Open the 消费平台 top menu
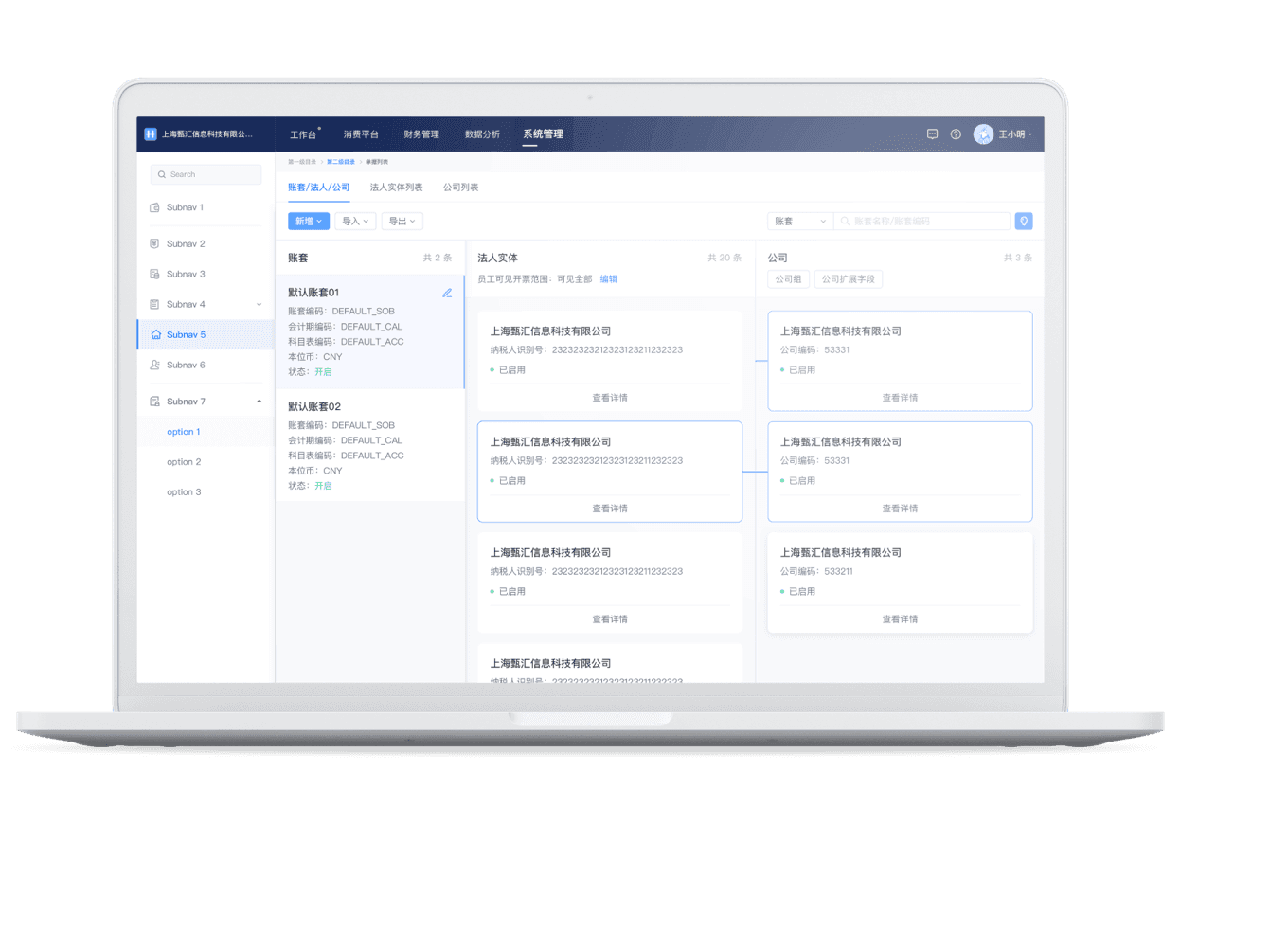This screenshot has width=1288, height=947. [361, 134]
